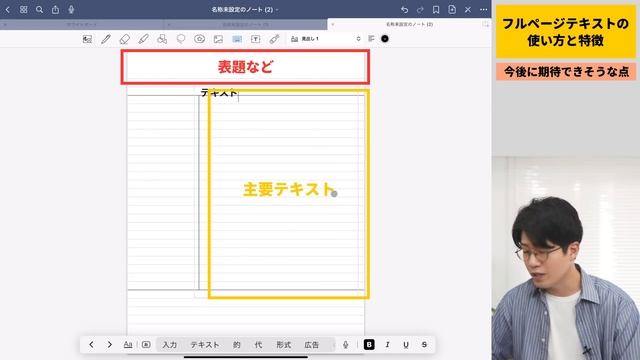The image size is (640, 360).
Task: Select the Text box tool
Action: tap(256, 39)
